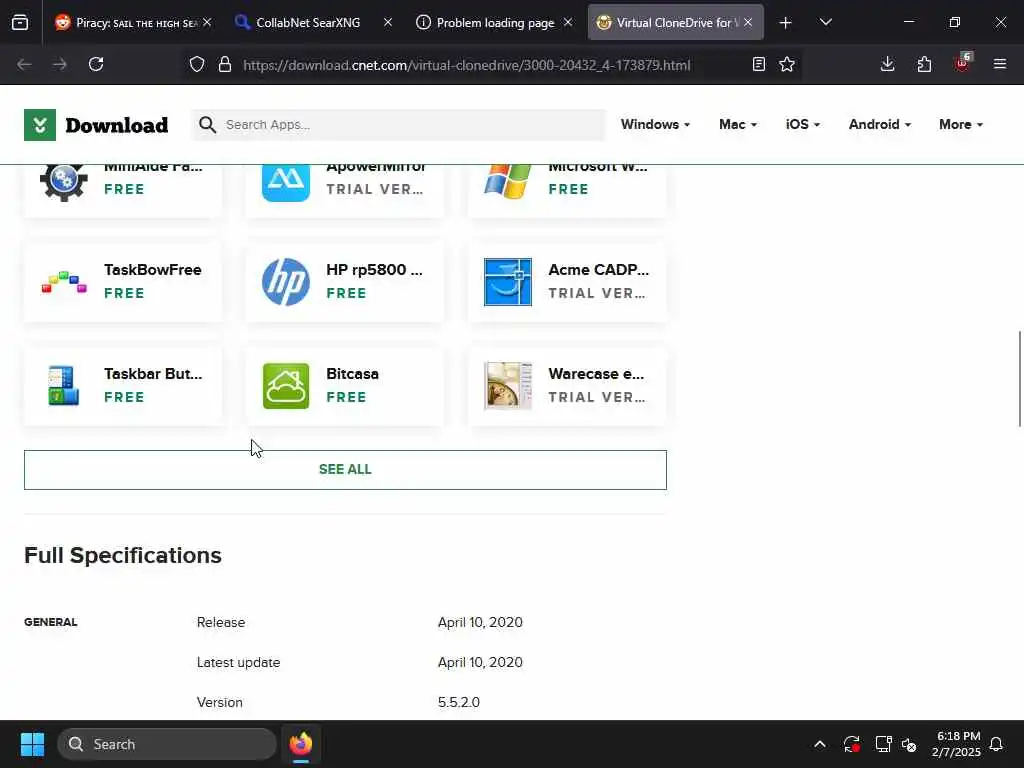Image resolution: width=1024 pixels, height=768 pixels.
Task: Open Firefox from the taskbar
Action: (x=301, y=744)
